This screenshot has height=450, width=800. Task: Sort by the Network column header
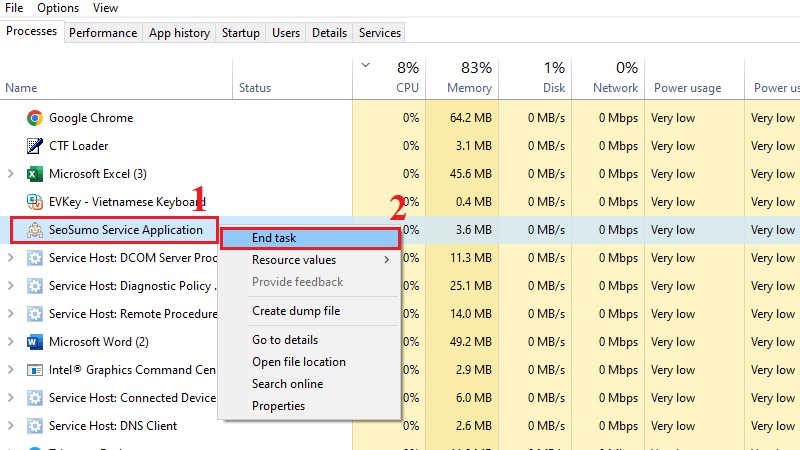tap(615, 88)
